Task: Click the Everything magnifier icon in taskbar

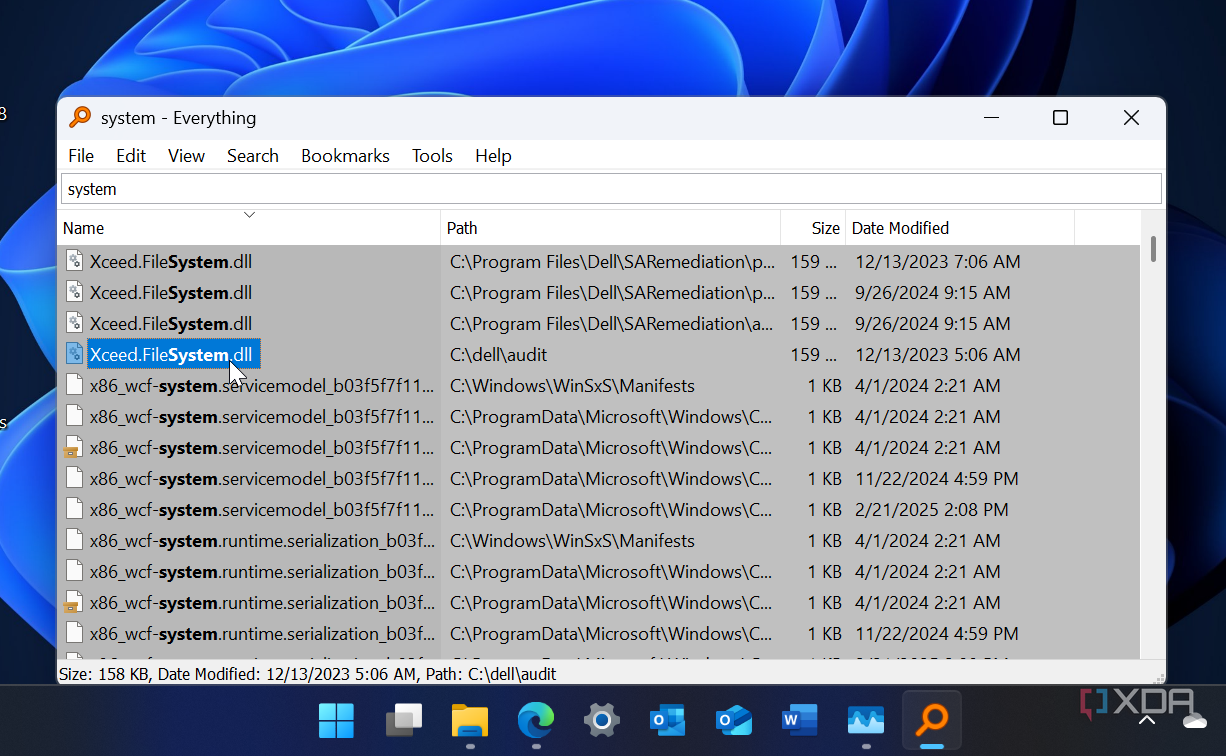Action: (932, 719)
